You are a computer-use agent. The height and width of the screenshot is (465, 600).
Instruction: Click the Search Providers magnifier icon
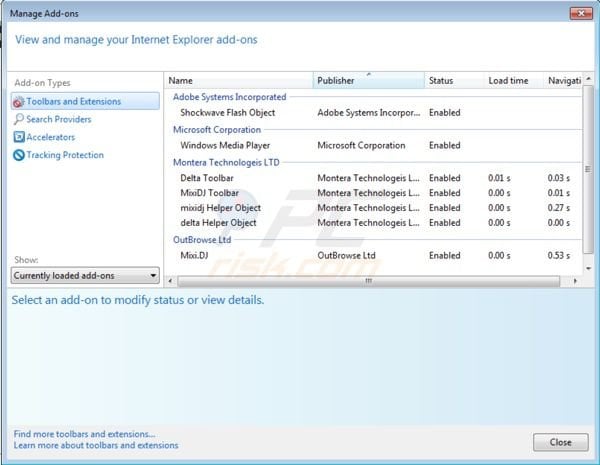(x=18, y=119)
